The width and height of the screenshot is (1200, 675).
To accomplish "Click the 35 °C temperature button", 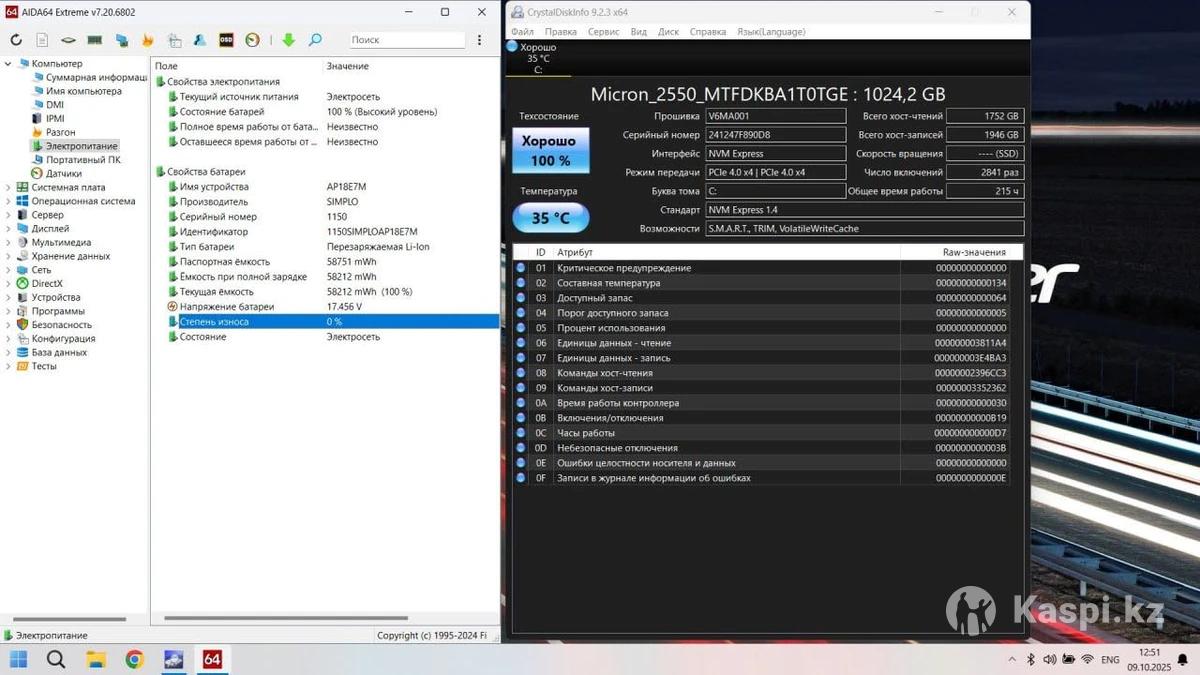I will [x=550, y=218].
